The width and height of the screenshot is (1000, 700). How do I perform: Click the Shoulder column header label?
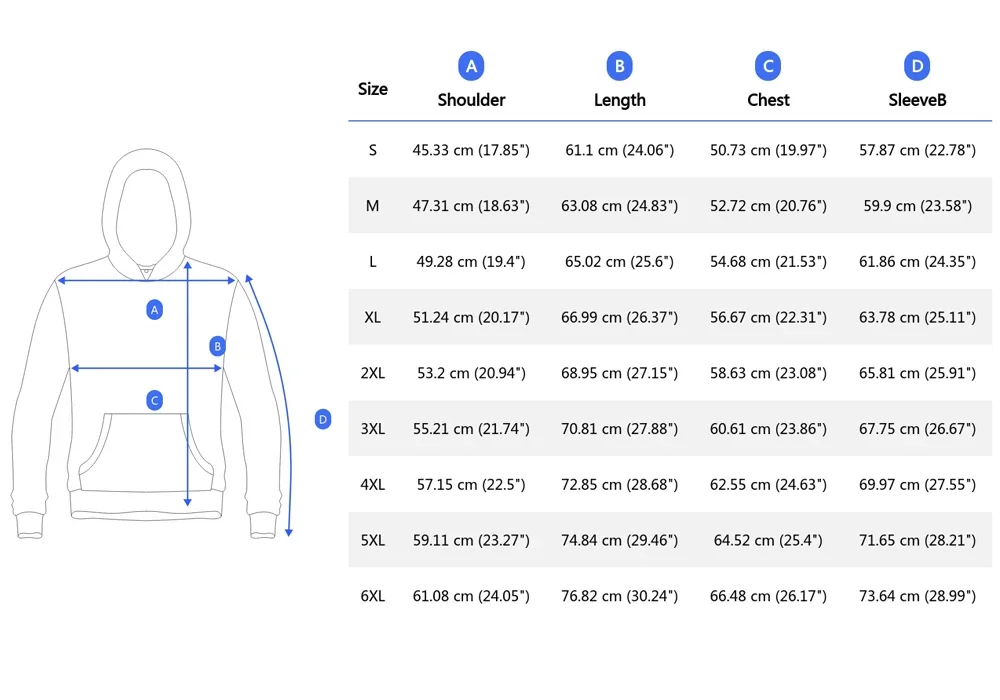tap(471, 100)
